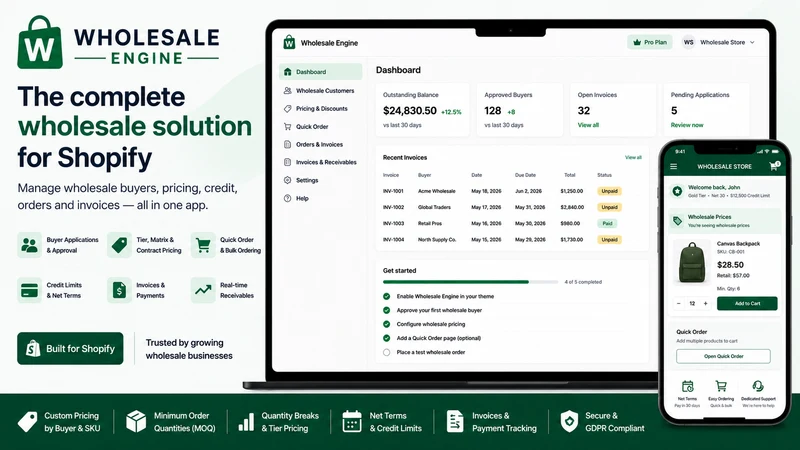Screen dimensions: 800x450
Task: Click the Credit Limits & Net Terms icon
Action: point(29,290)
